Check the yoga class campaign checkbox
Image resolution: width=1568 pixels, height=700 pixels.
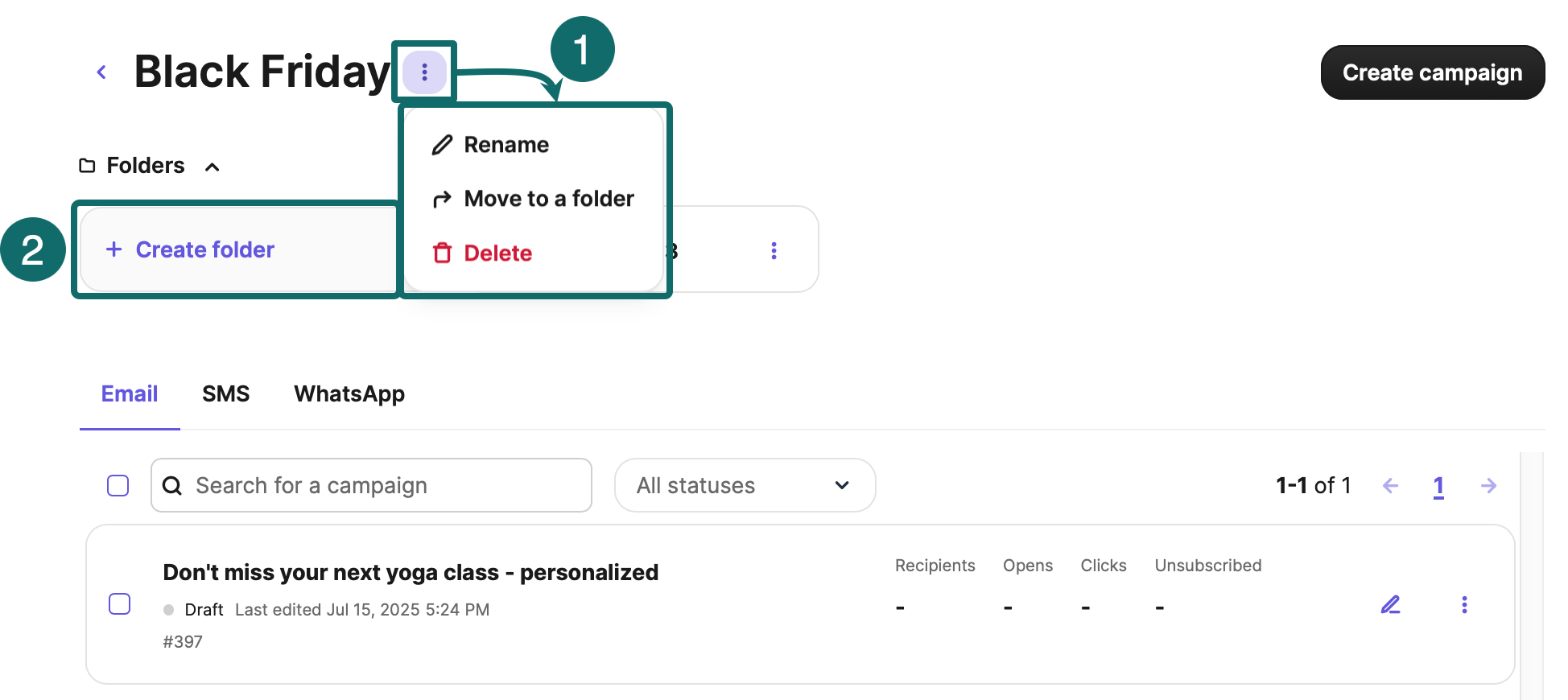coord(120,603)
